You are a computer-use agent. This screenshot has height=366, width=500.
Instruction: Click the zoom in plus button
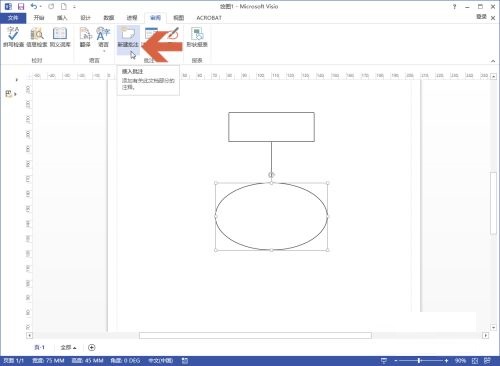click(x=446, y=361)
